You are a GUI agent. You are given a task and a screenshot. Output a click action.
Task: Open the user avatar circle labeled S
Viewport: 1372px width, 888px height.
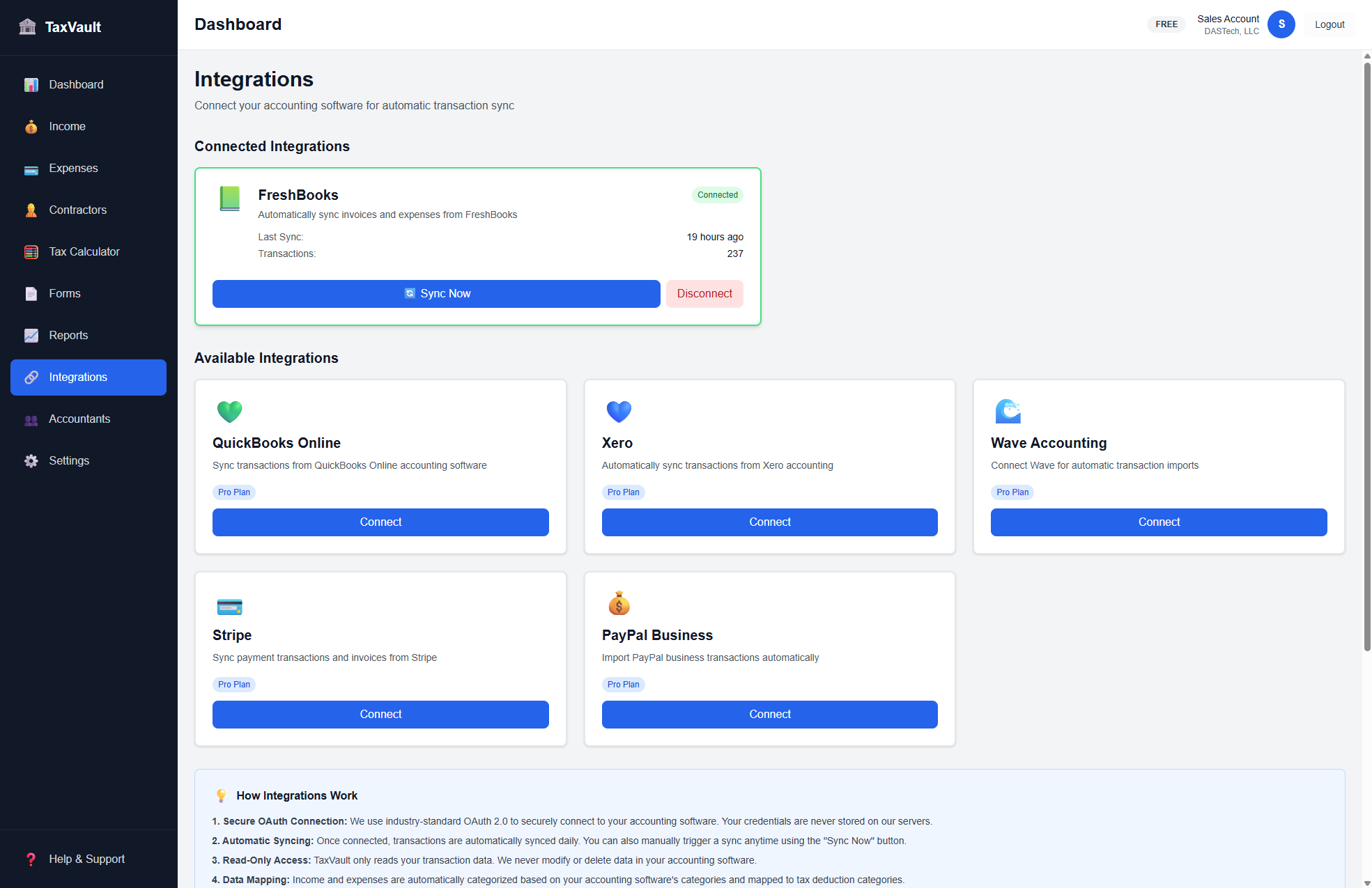1281,24
